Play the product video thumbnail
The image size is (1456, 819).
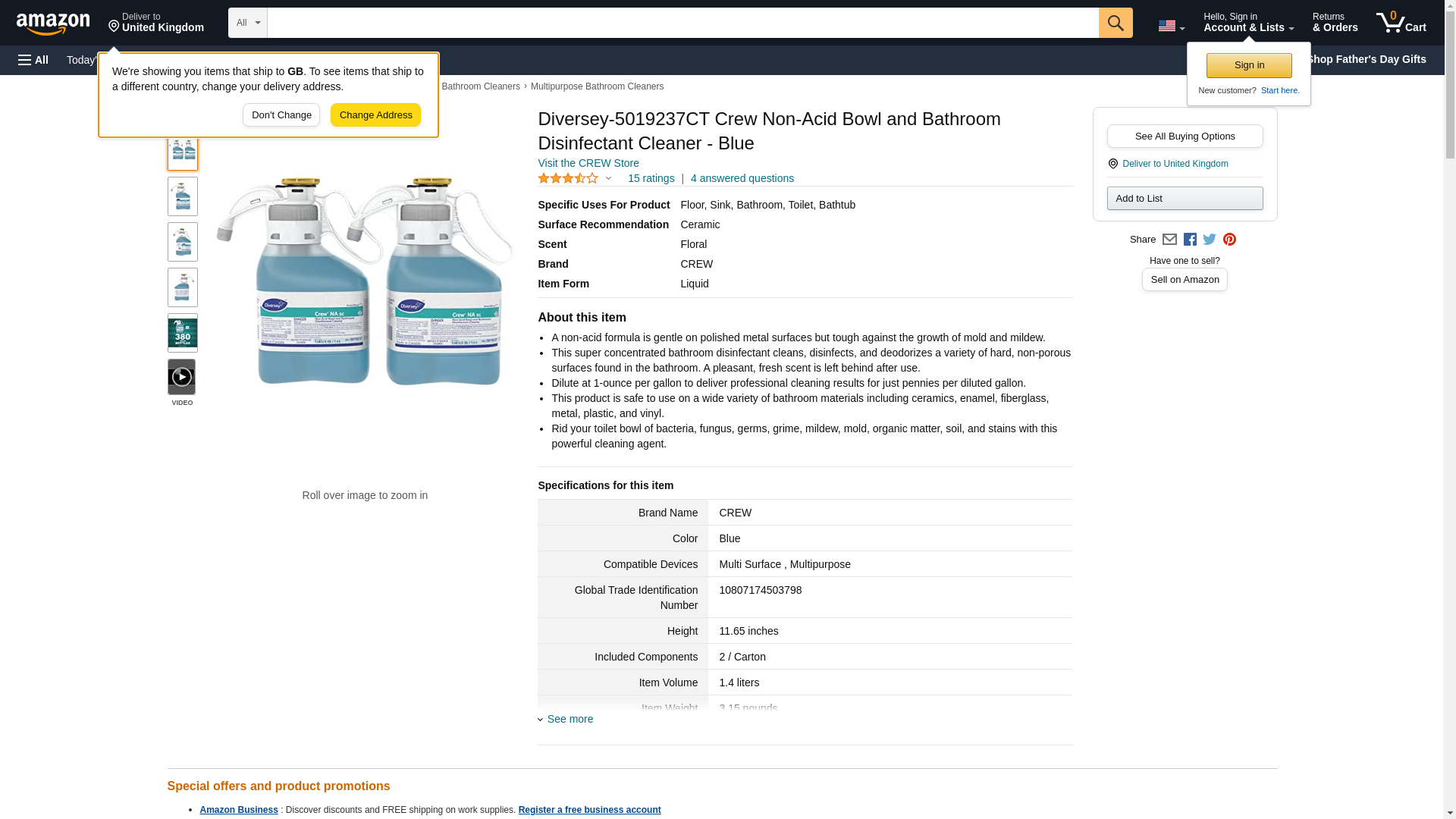coord(181,377)
